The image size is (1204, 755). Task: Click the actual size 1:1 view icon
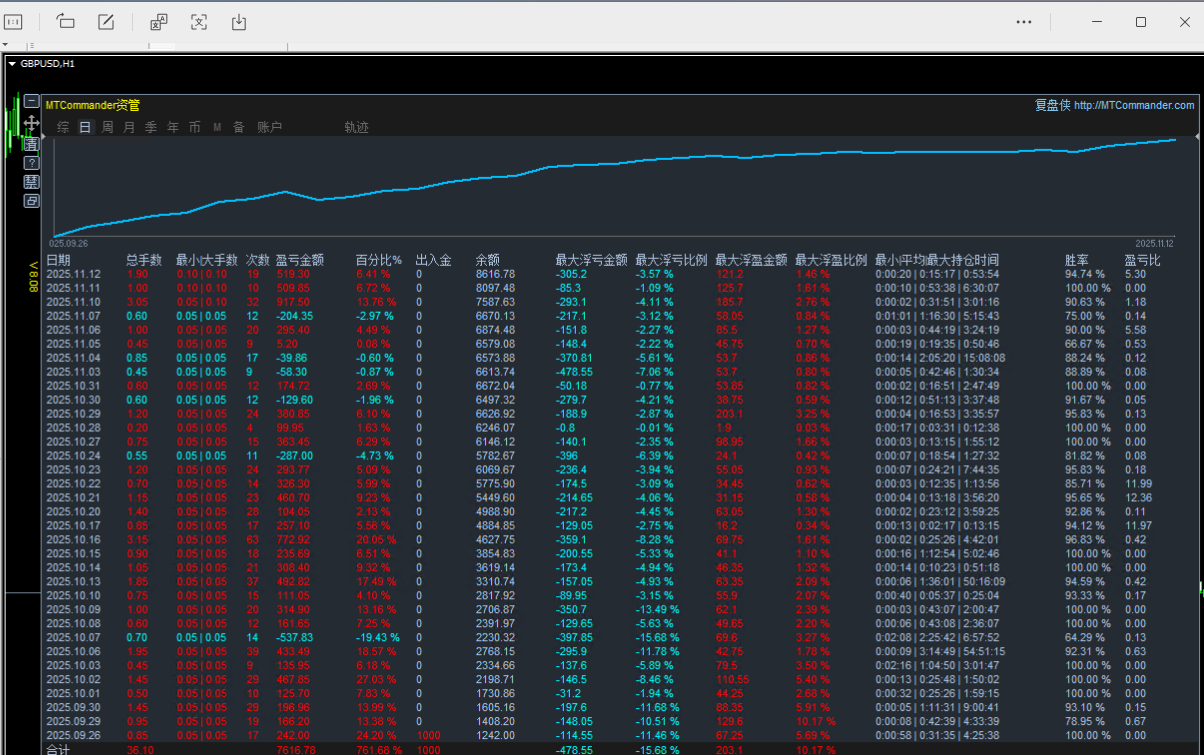pos(13,21)
